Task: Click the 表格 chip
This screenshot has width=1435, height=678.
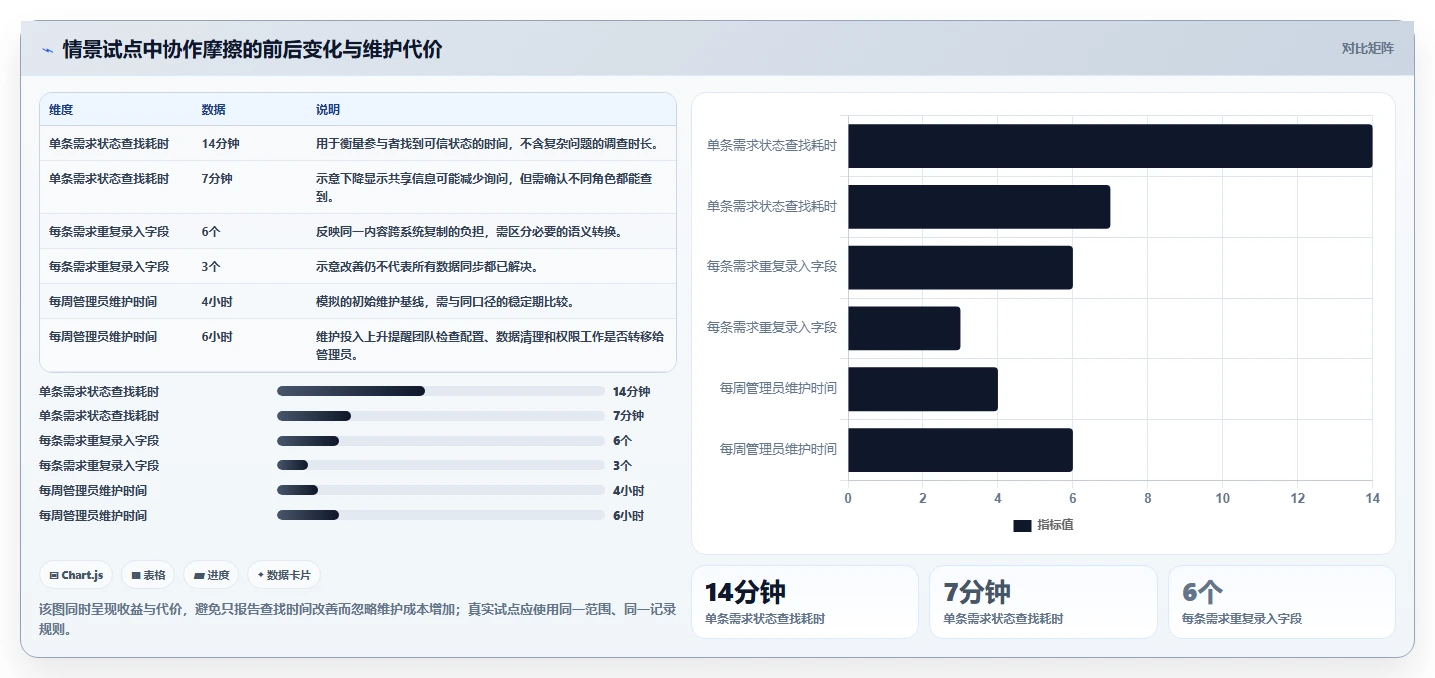Action: click(148, 575)
